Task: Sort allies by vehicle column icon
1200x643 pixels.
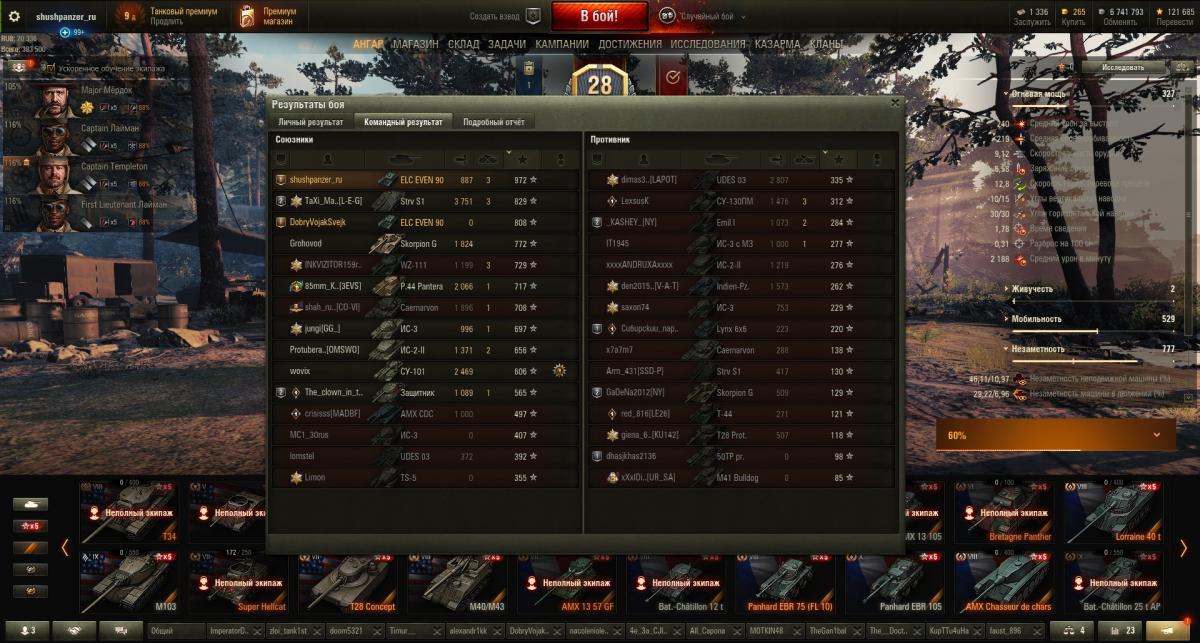Action: (x=407, y=159)
